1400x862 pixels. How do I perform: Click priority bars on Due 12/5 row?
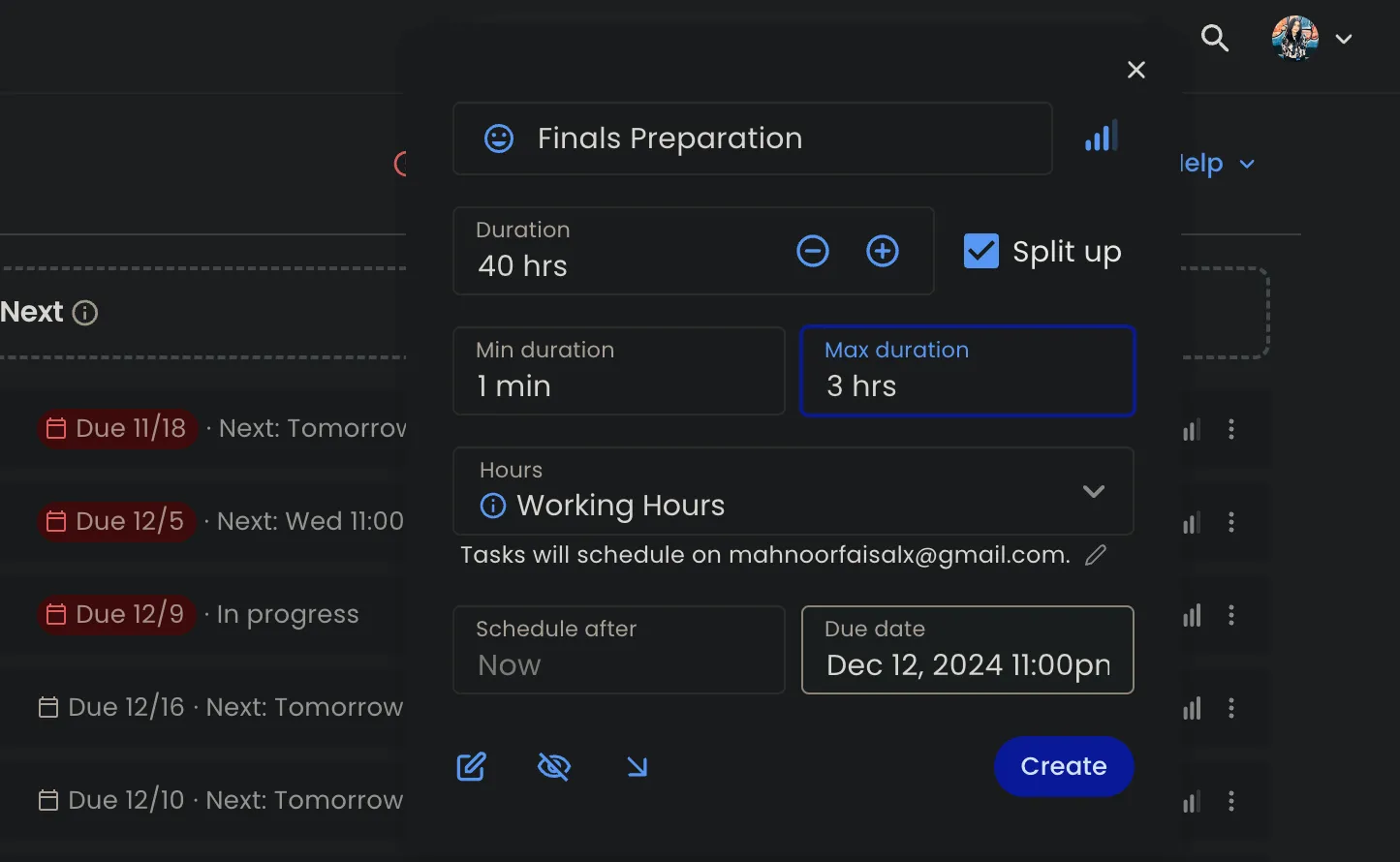1192,523
